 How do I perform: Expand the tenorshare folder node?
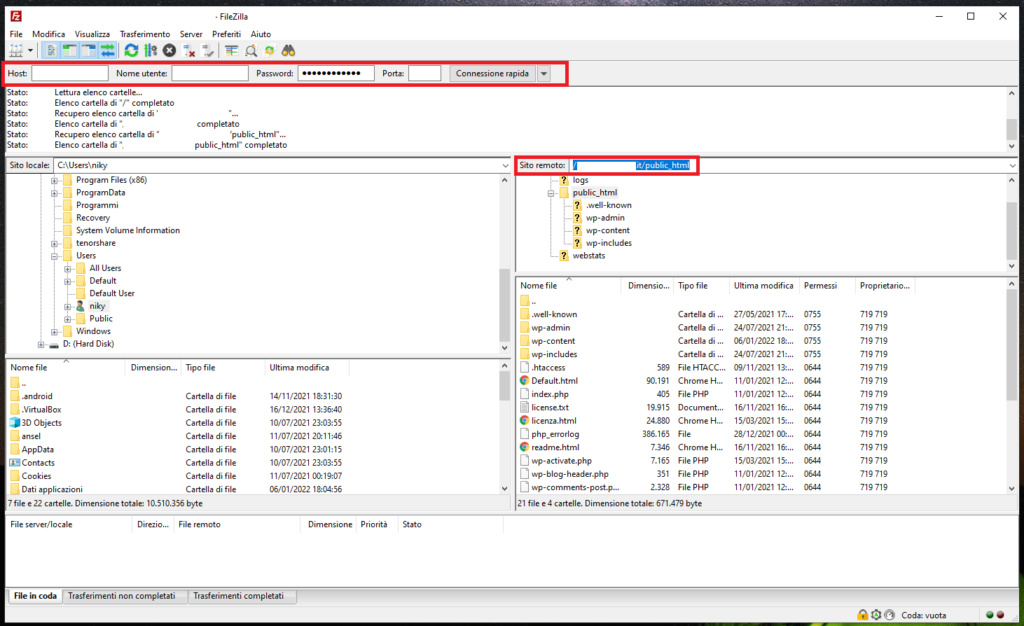[55, 243]
